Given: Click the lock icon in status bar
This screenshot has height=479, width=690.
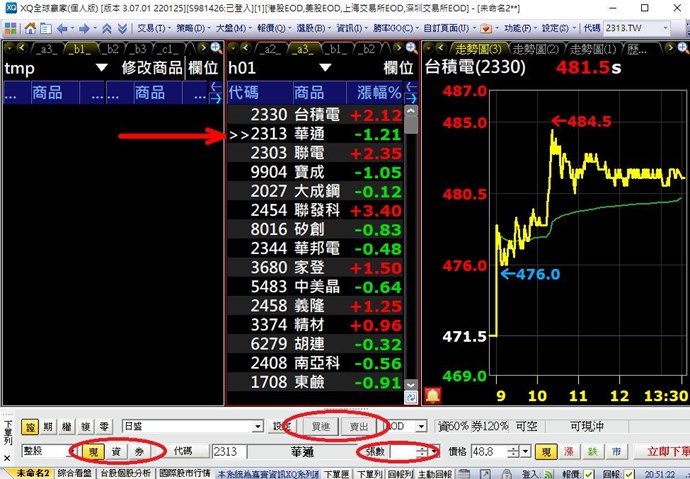Looking at the screenshot, I should [507, 474].
